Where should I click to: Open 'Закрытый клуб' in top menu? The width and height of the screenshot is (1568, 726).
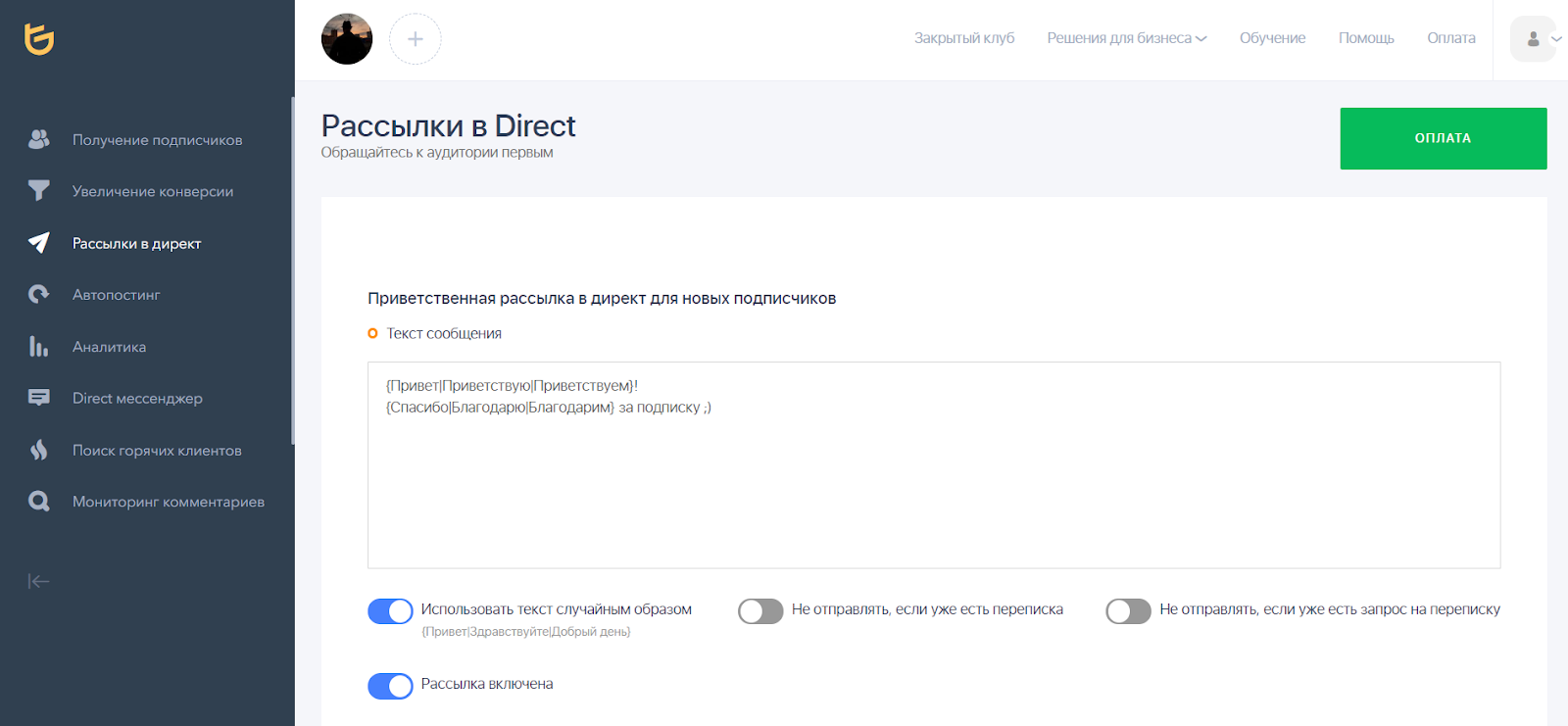point(964,38)
